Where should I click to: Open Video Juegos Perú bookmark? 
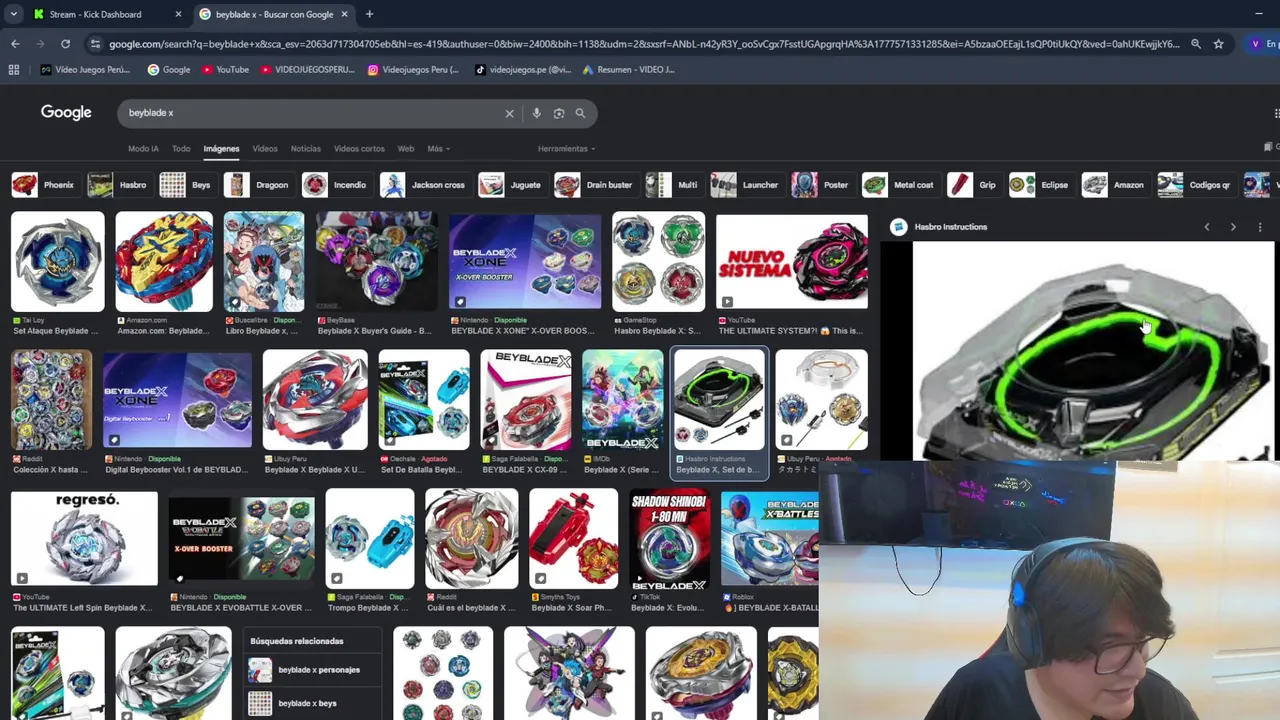(x=85, y=70)
